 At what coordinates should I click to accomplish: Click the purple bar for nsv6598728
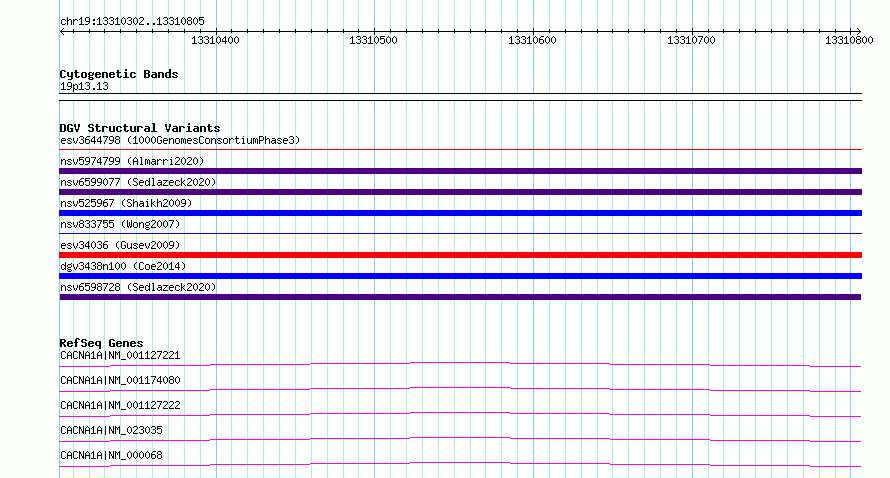[x=460, y=297]
